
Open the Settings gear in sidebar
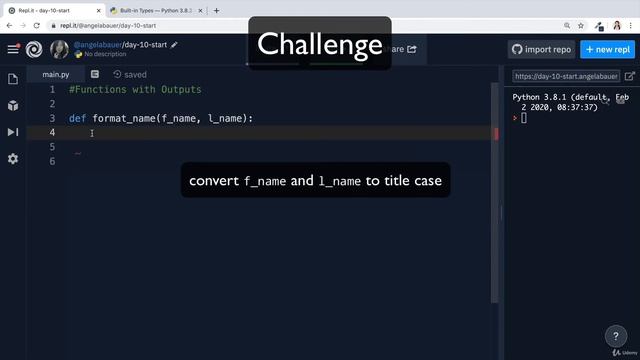coord(13,159)
